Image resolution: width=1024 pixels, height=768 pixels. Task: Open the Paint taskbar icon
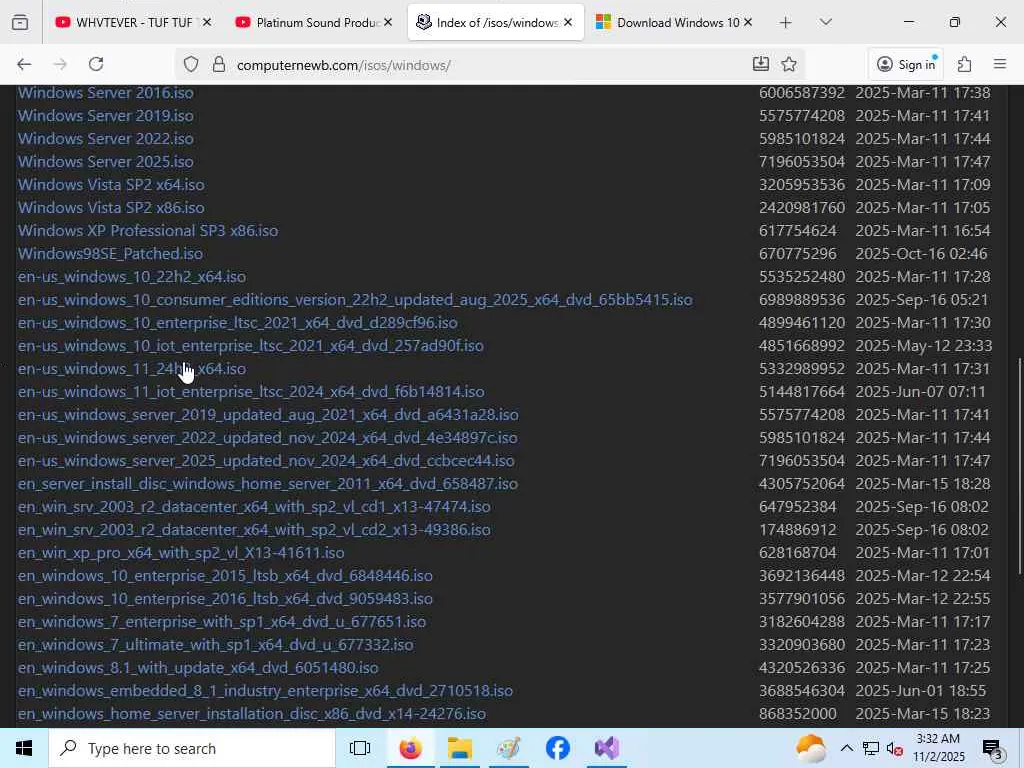coord(508,748)
